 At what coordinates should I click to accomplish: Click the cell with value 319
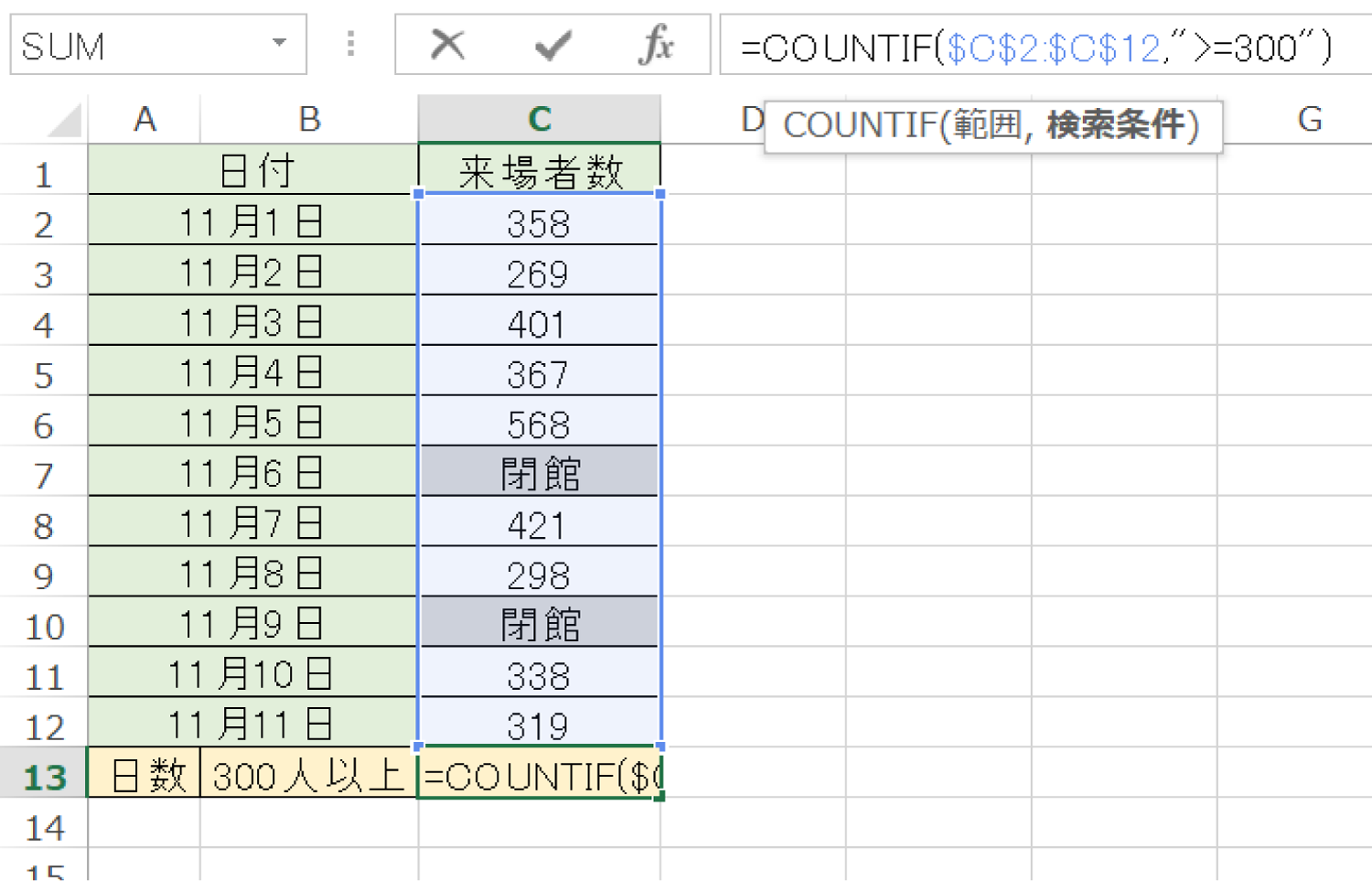(540, 724)
